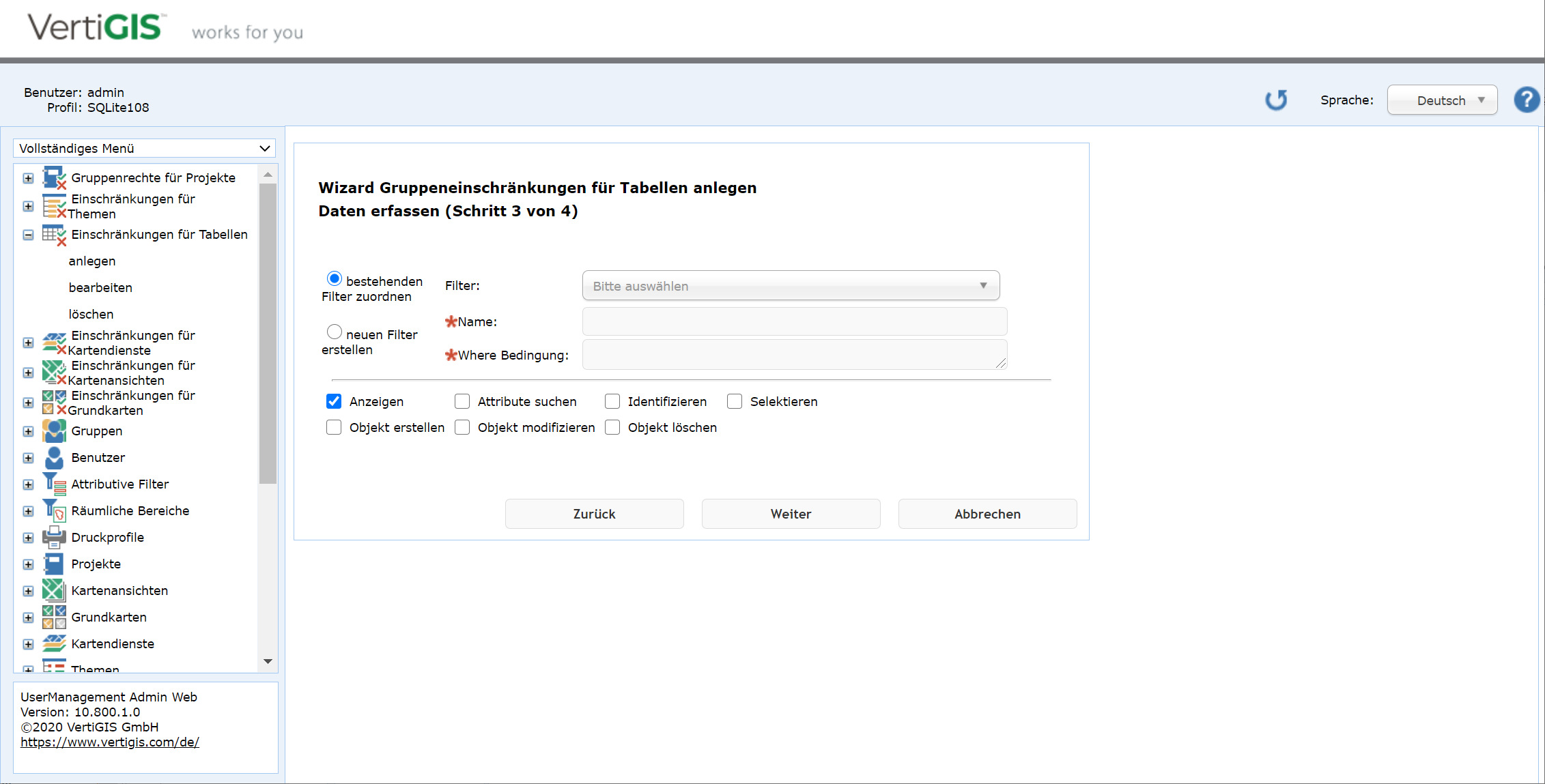Open help via the question mark icon

[x=1527, y=100]
